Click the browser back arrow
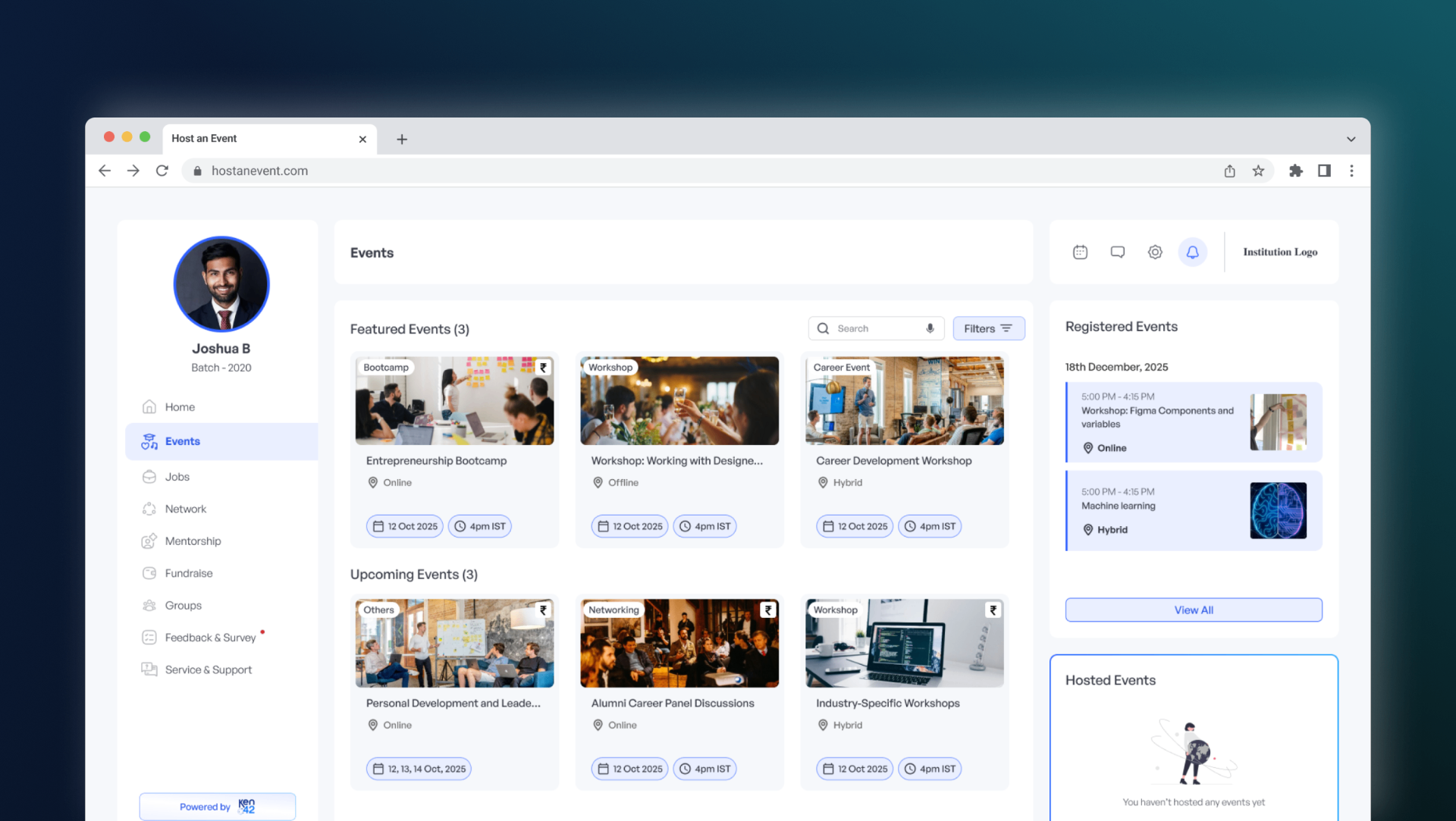The height and width of the screenshot is (821, 1456). point(105,171)
